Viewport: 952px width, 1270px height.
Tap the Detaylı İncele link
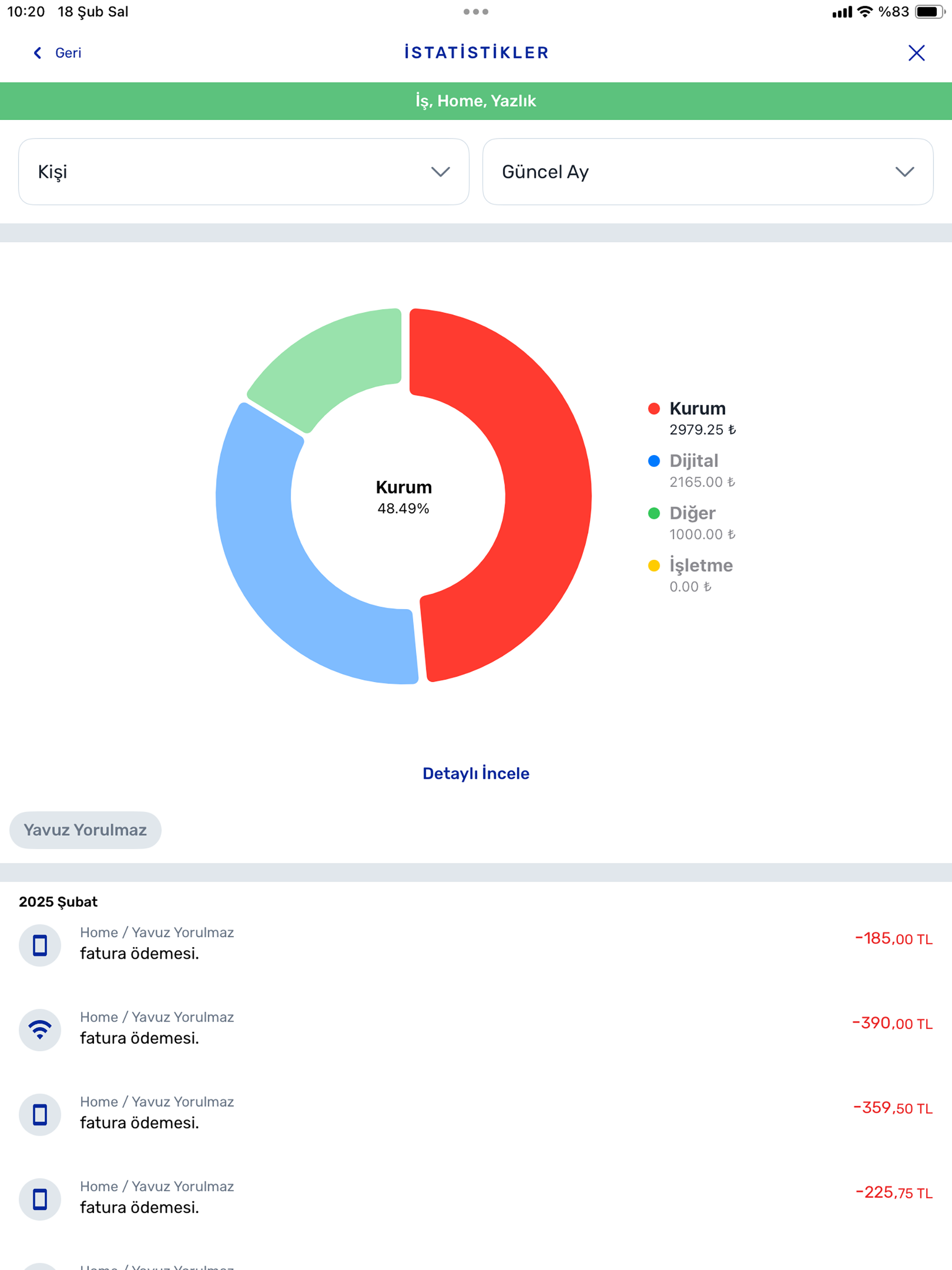(476, 773)
